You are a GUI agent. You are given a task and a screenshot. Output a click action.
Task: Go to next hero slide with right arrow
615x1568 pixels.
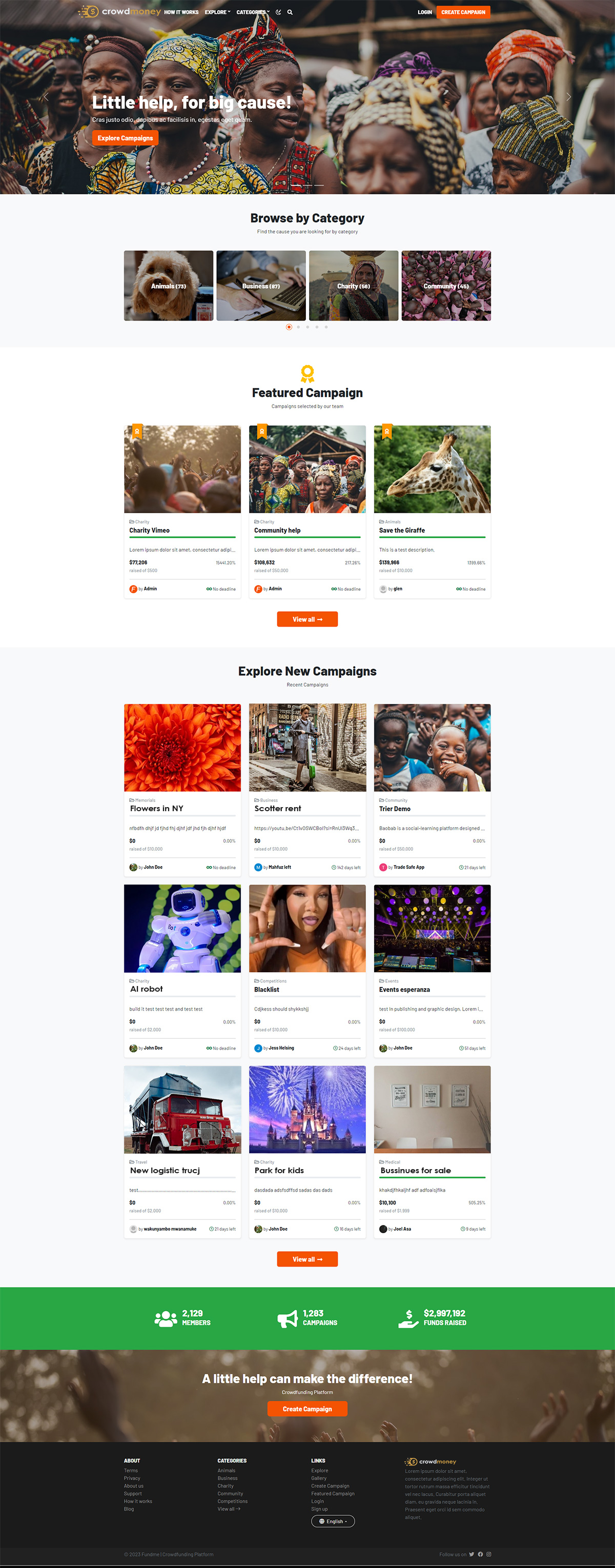coord(569,97)
